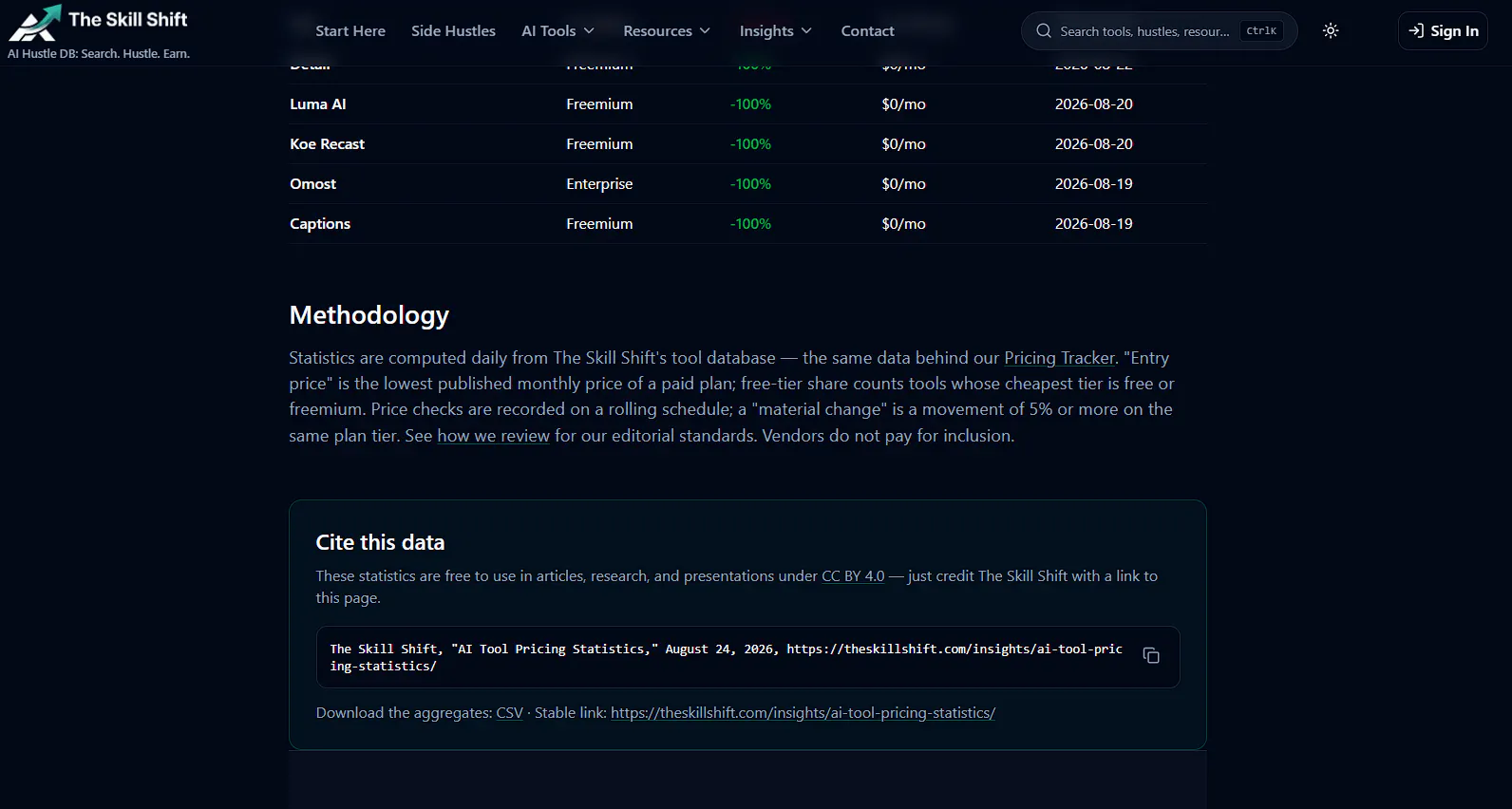
Task: Click the 'Cite this data' heading
Action: pos(380,542)
